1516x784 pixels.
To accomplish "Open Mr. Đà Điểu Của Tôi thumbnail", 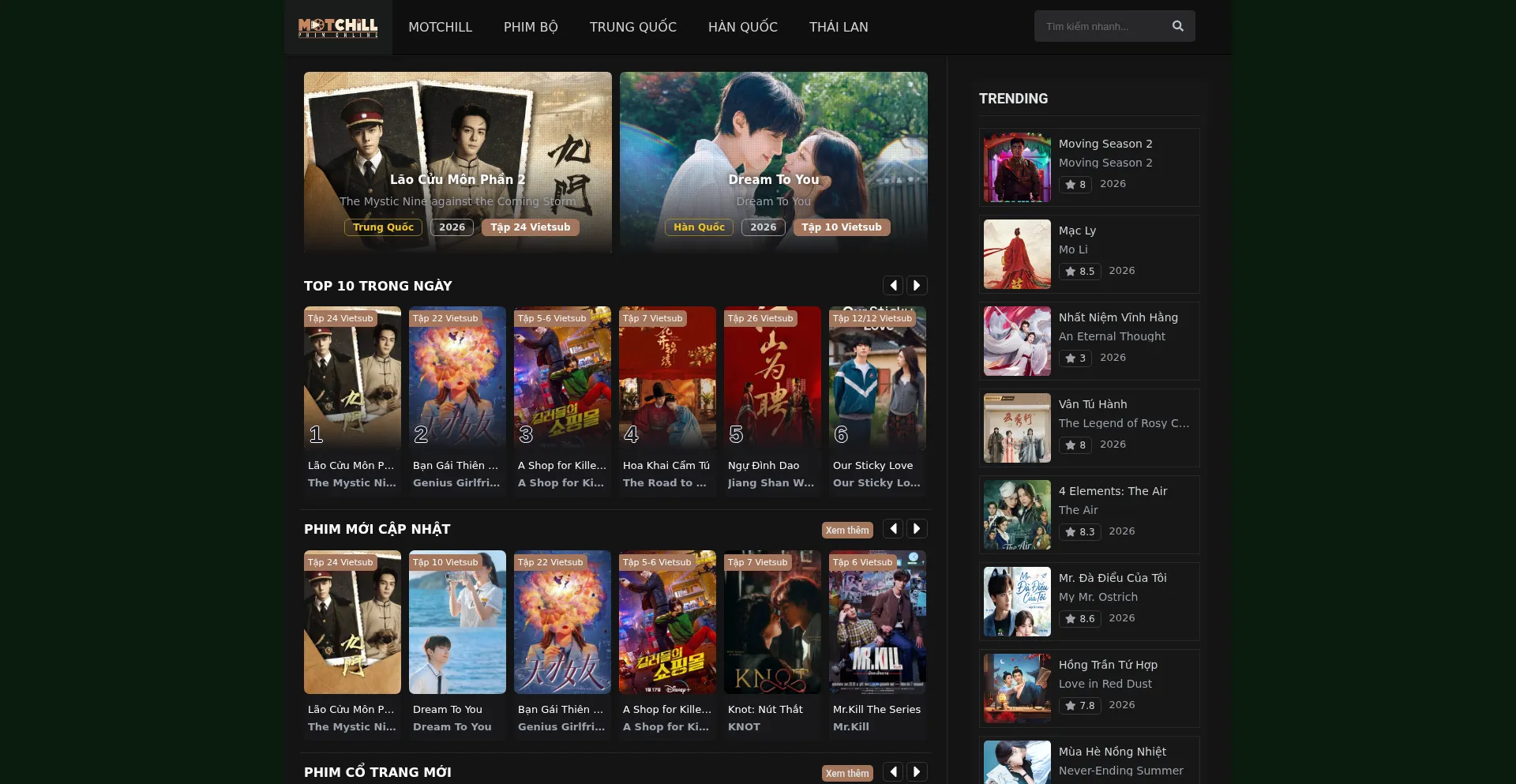I will [x=1017, y=602].
